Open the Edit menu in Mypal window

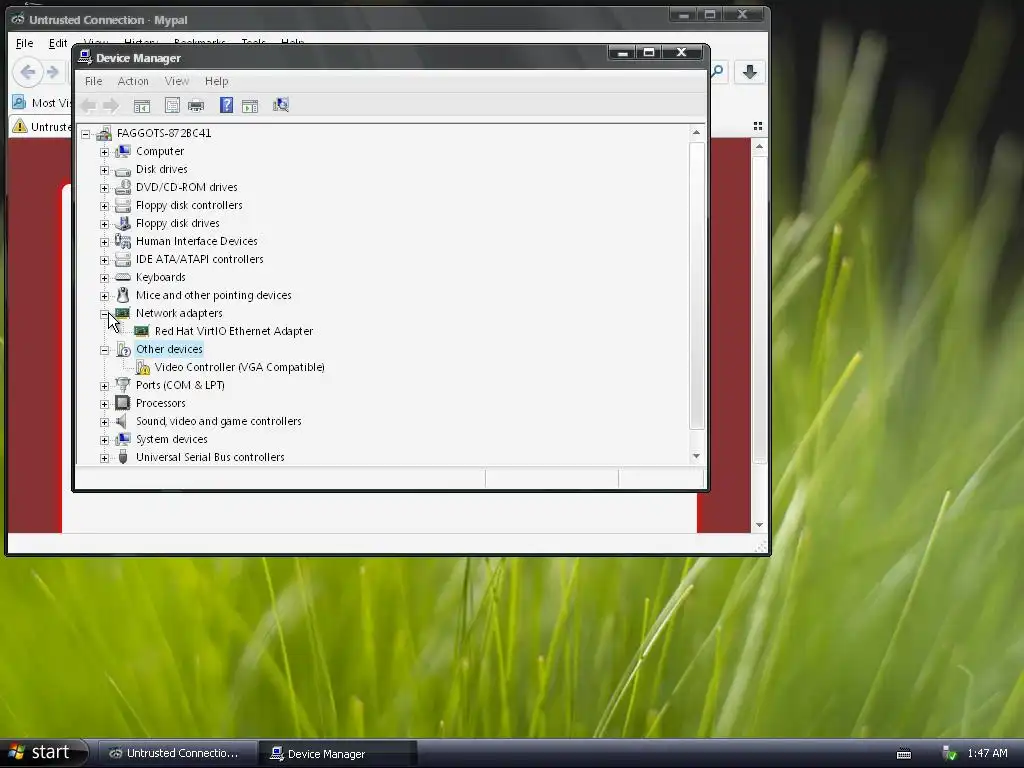click(x=57, y=43)
